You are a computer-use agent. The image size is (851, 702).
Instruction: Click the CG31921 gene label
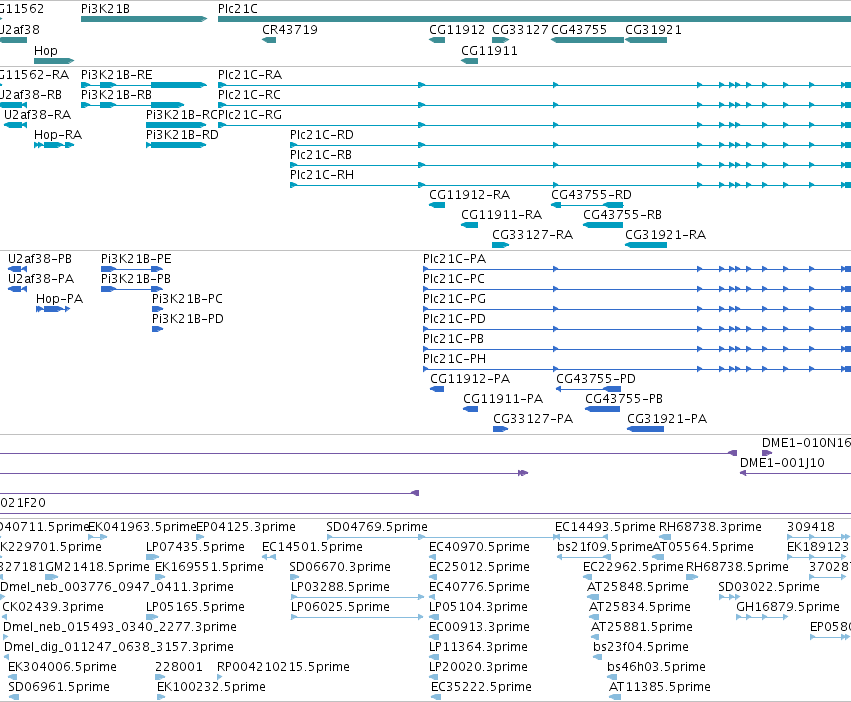coord(653,29)
